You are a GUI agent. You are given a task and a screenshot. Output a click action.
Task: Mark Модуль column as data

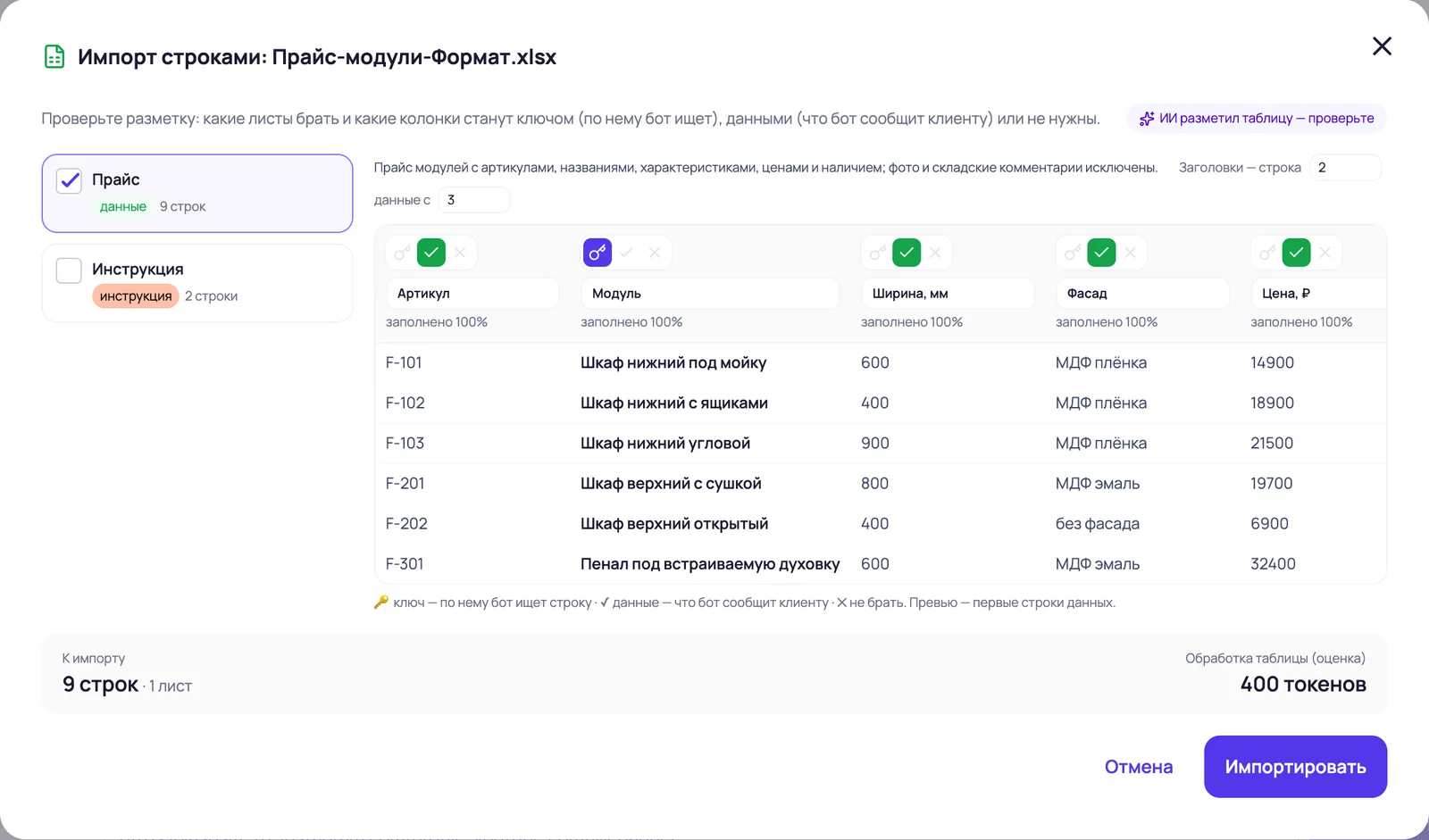point(626,253)
